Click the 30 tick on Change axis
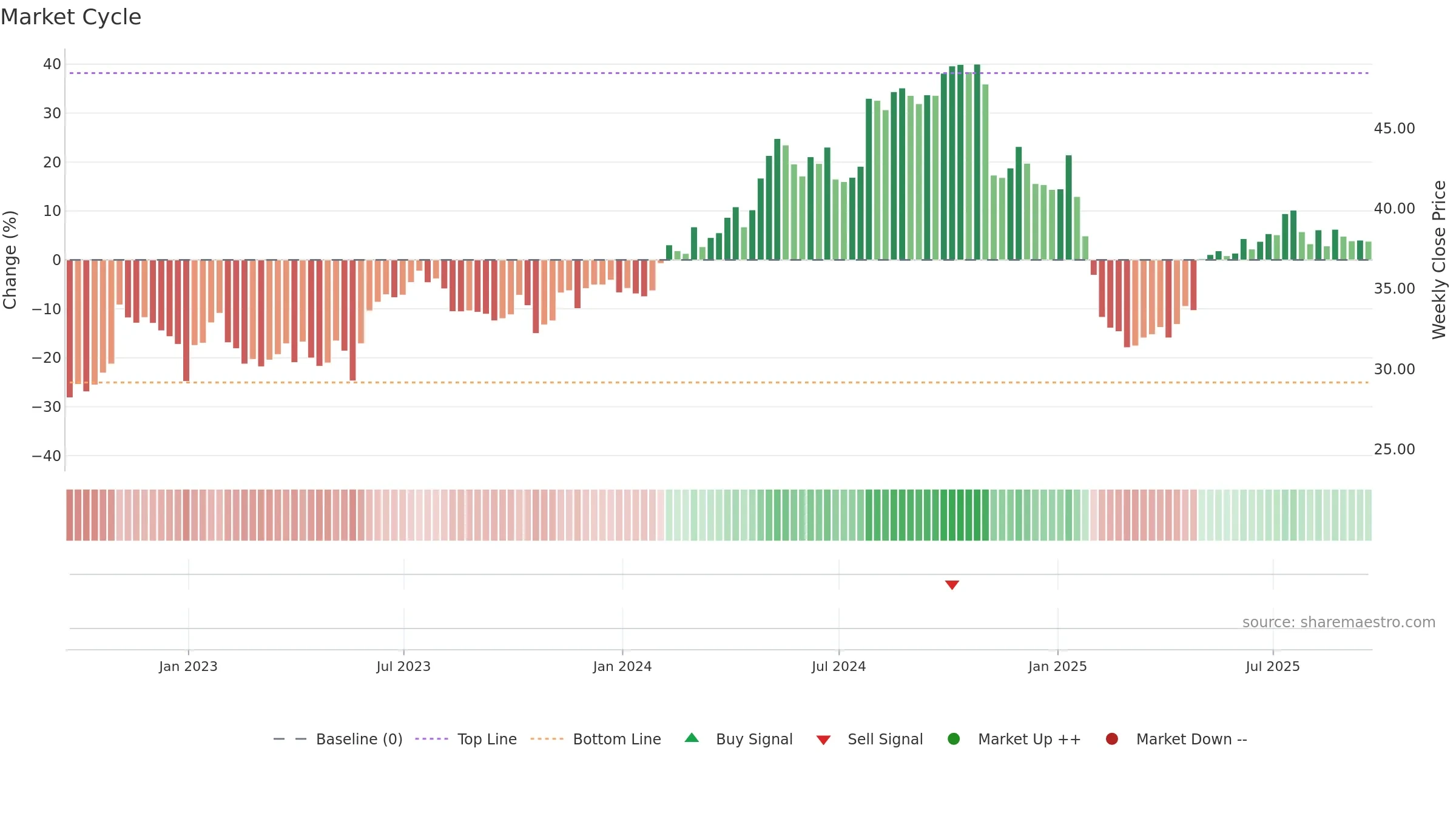 tap(52, 113)
